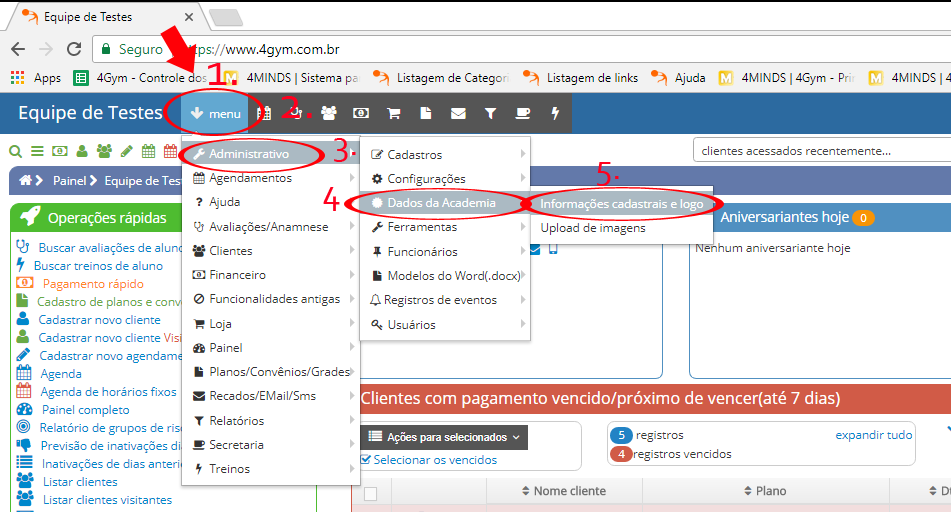Click the green pencil quick icon
This screenshot has height=512, width=951.
tap(126, 152)
